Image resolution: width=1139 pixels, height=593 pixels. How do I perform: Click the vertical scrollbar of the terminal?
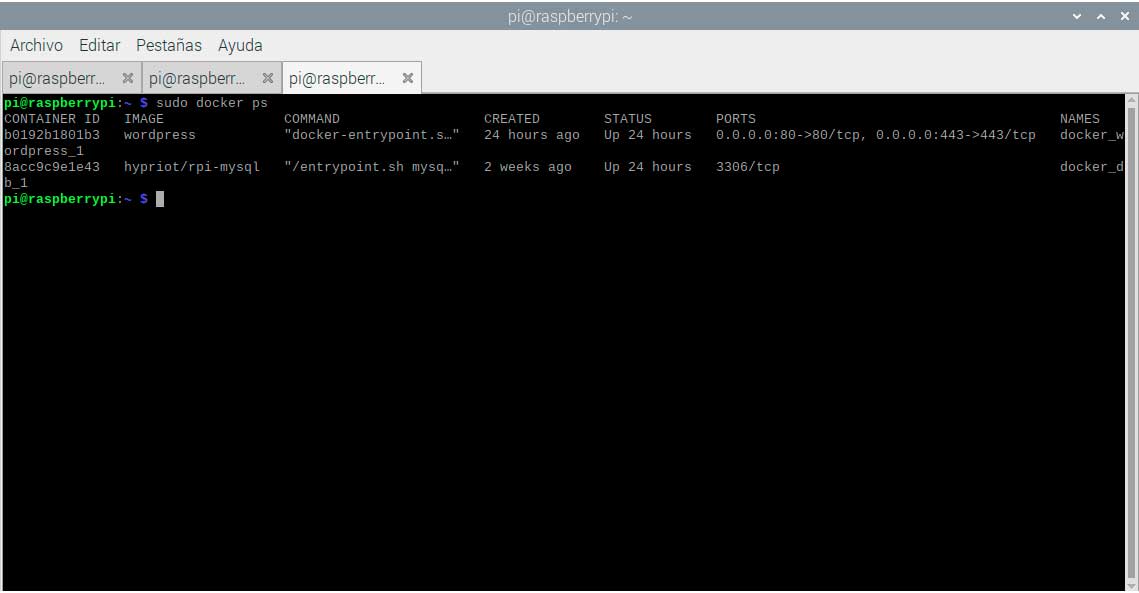(1132, 342)
